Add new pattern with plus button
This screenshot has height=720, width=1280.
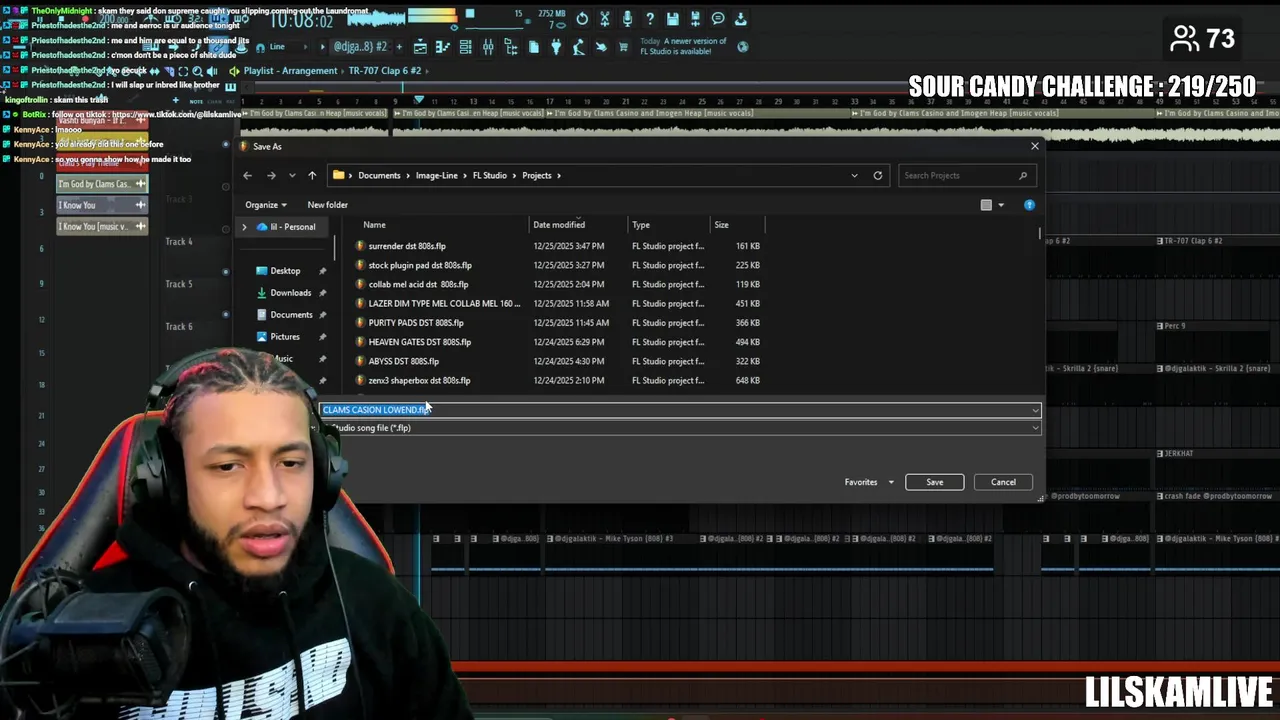coord(399,47)
